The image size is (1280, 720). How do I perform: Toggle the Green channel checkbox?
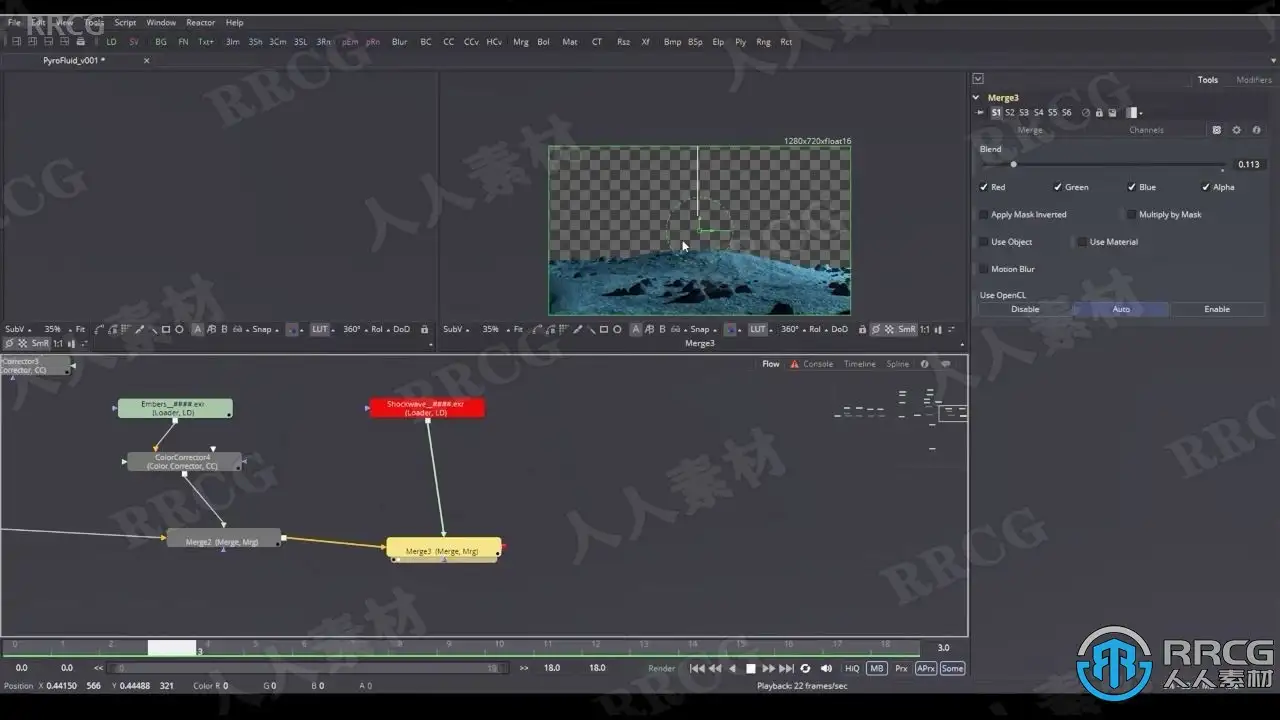(1058, 187)
